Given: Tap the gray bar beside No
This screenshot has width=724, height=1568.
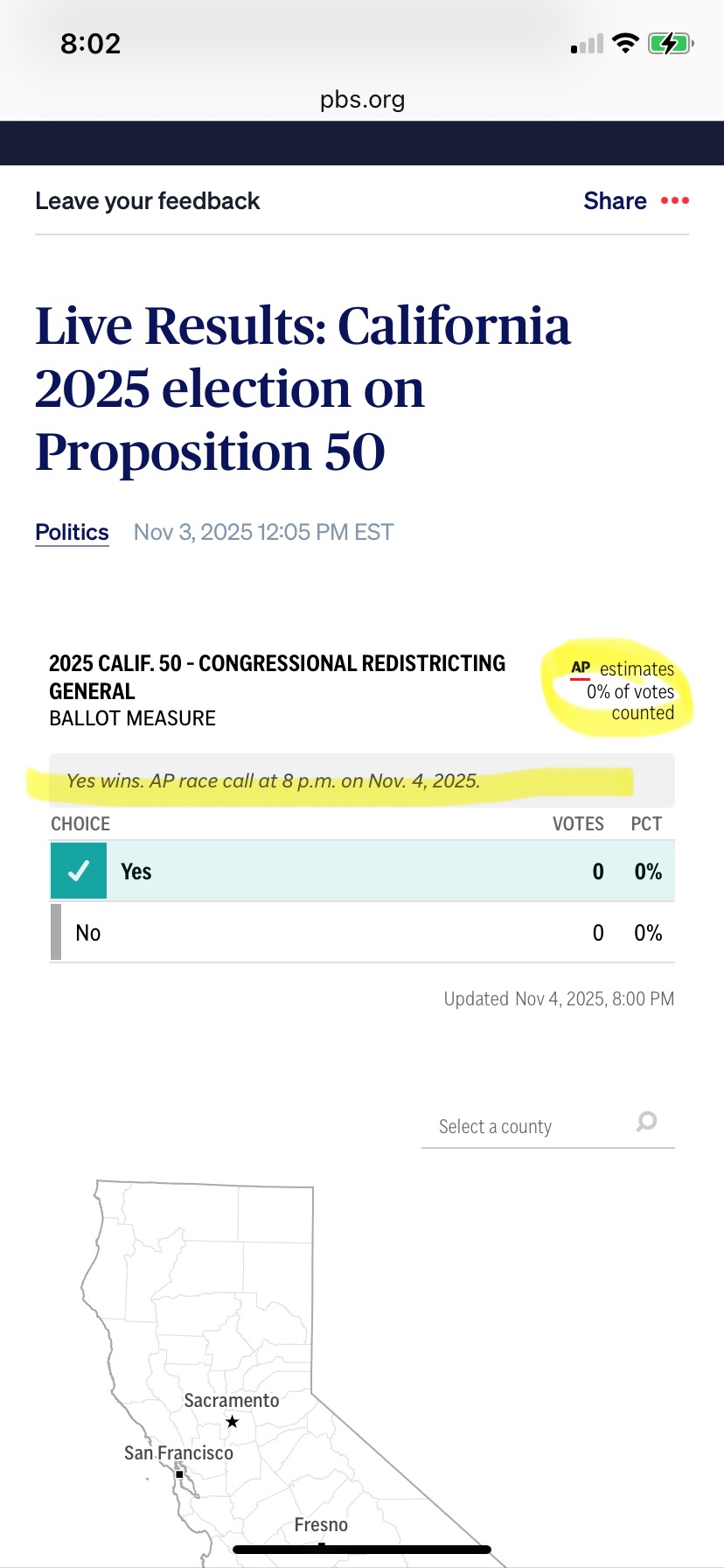Looking at the screenshot, I should 56,932.
